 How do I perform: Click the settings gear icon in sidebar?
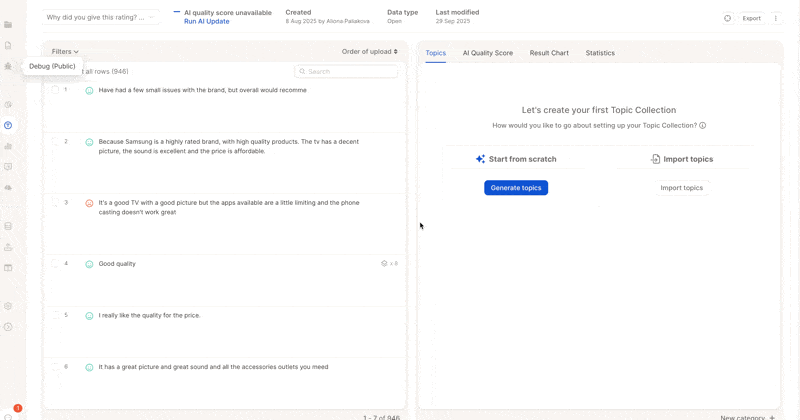coord(8,306)
